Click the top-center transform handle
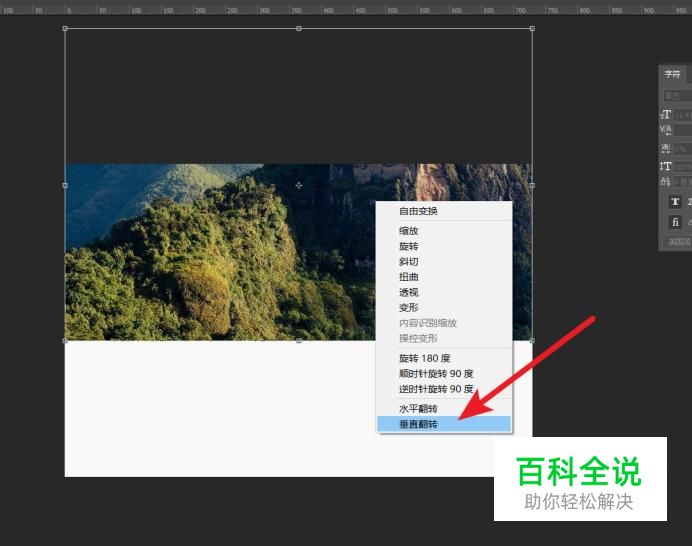Screen dimensions: 692x546 click(299, 28)
